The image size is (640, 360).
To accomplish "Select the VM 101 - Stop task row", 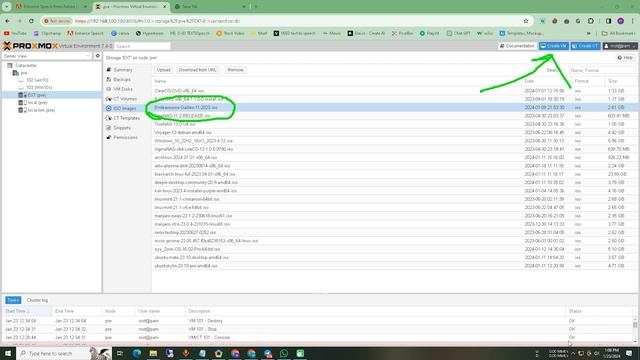I will 318,329.
